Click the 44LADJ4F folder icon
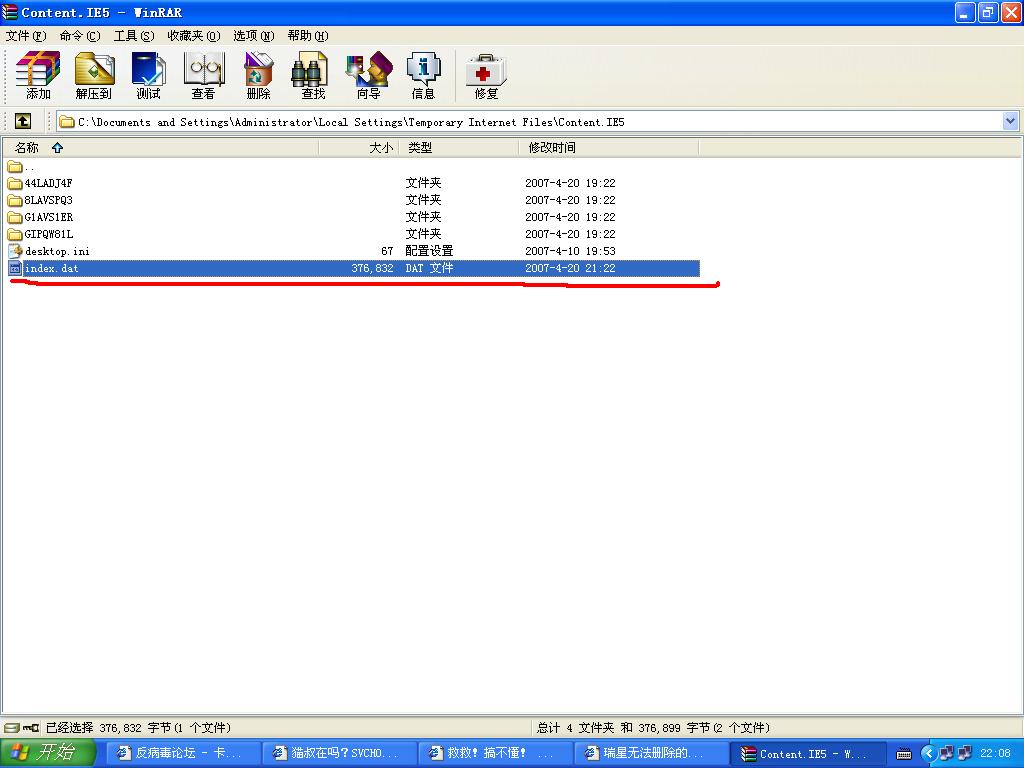This screenshot has height=768, width=1024. (15, 183)
